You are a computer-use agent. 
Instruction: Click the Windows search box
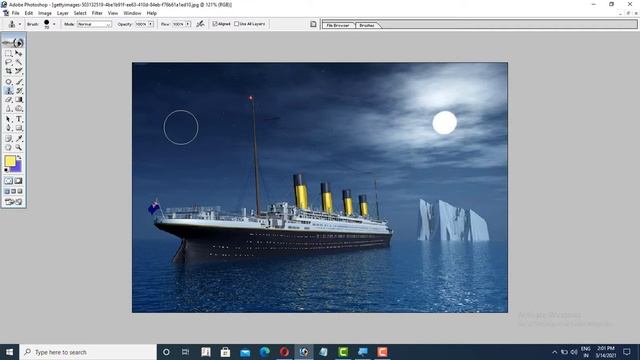click(x=88, y=352)
